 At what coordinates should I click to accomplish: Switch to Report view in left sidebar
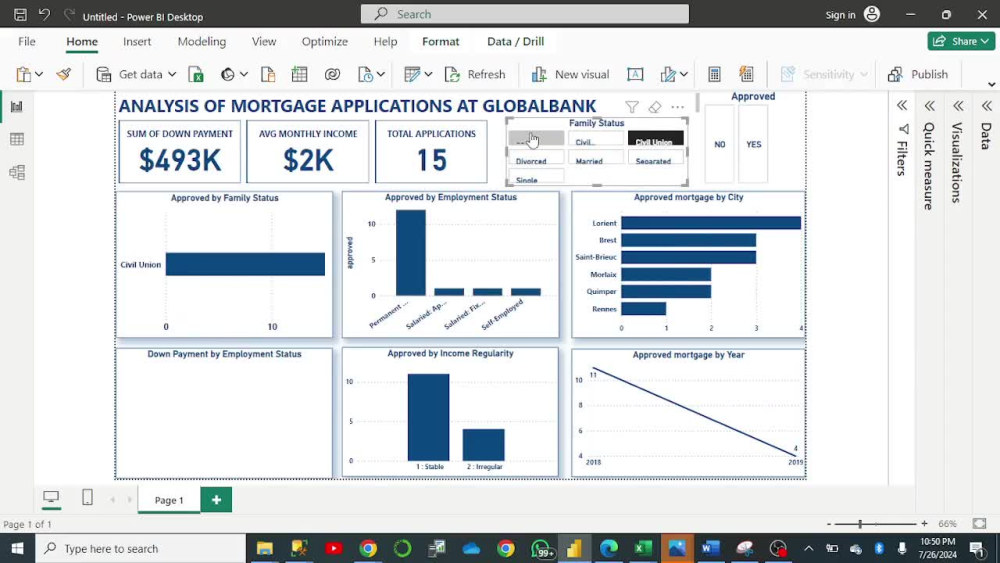click(17, 106)
